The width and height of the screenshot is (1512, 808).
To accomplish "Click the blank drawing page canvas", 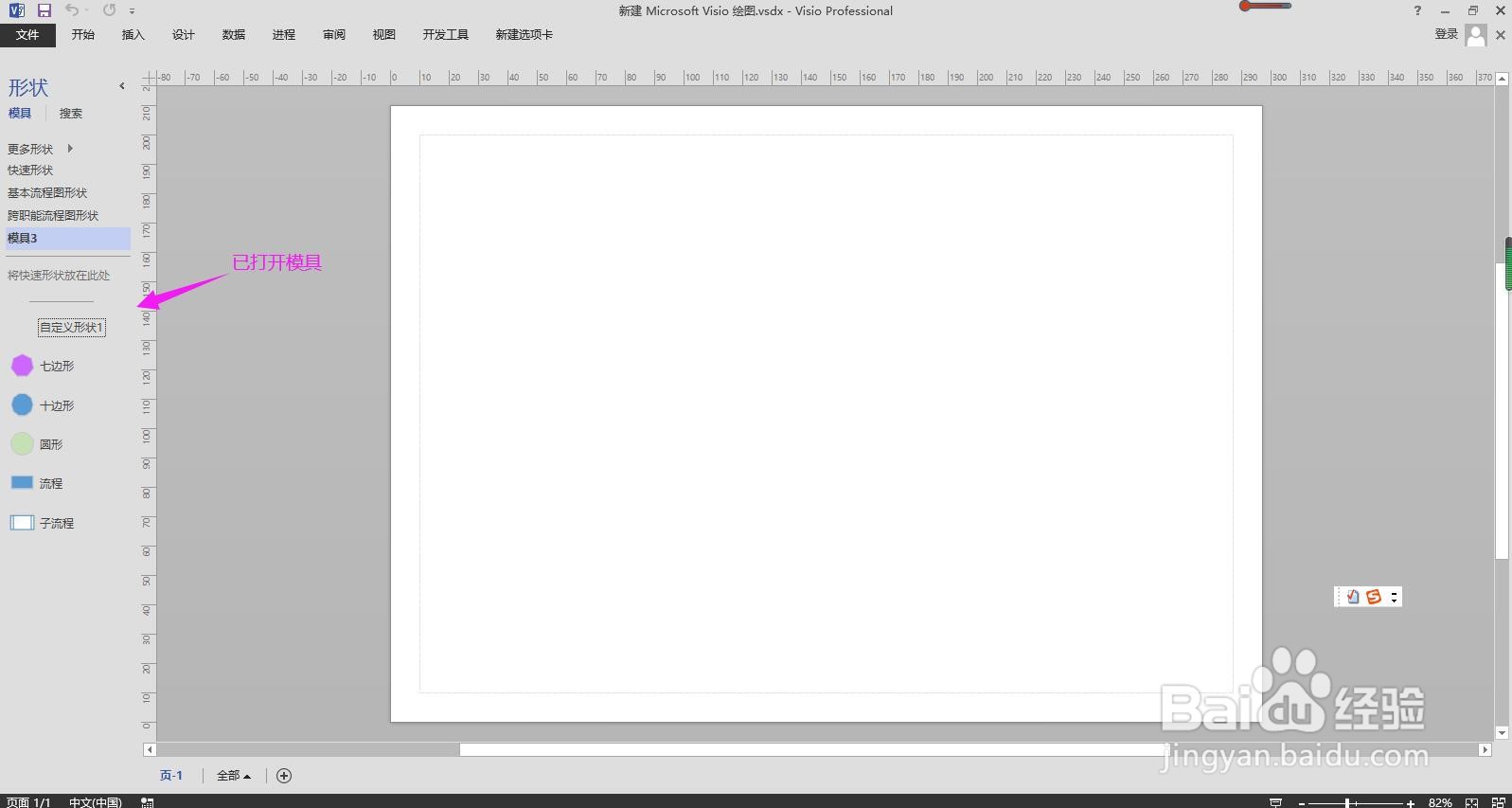I will (827, 414).
